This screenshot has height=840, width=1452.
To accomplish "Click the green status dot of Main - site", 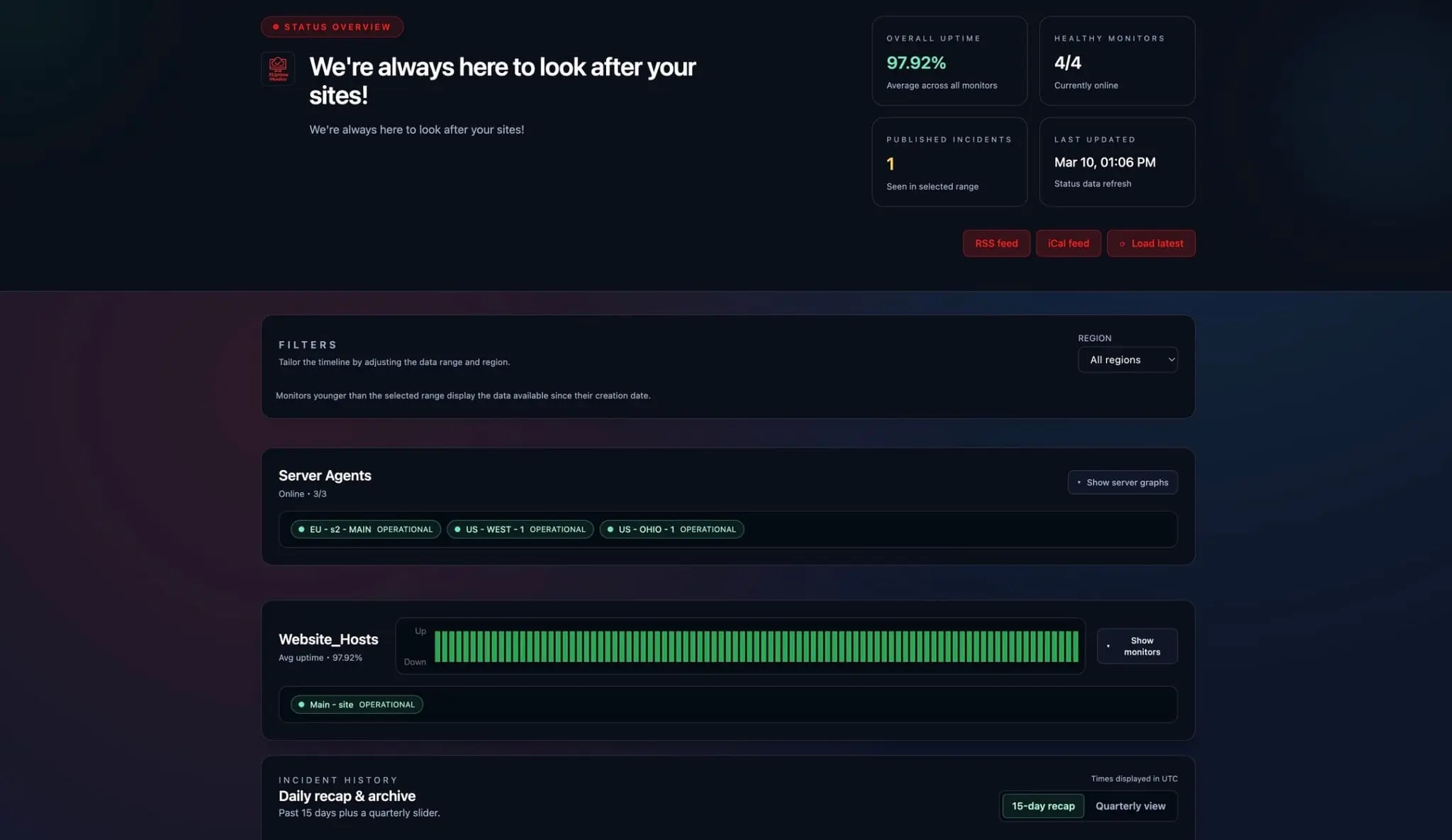I will click(301, 705).
